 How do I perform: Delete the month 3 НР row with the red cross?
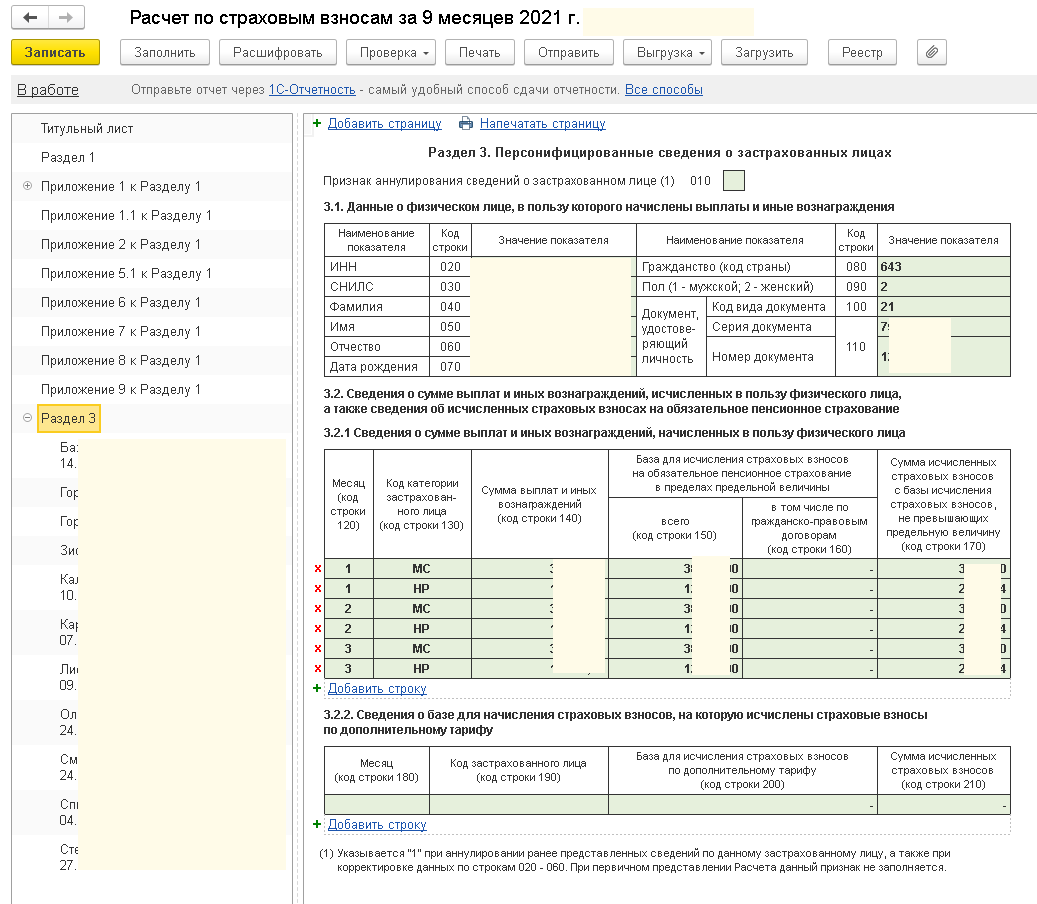point(318,669)
